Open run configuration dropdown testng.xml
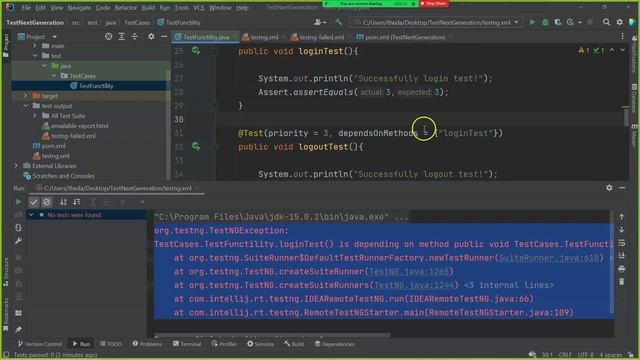The width and height of the screenshot is (640, 360). point(436,22)
